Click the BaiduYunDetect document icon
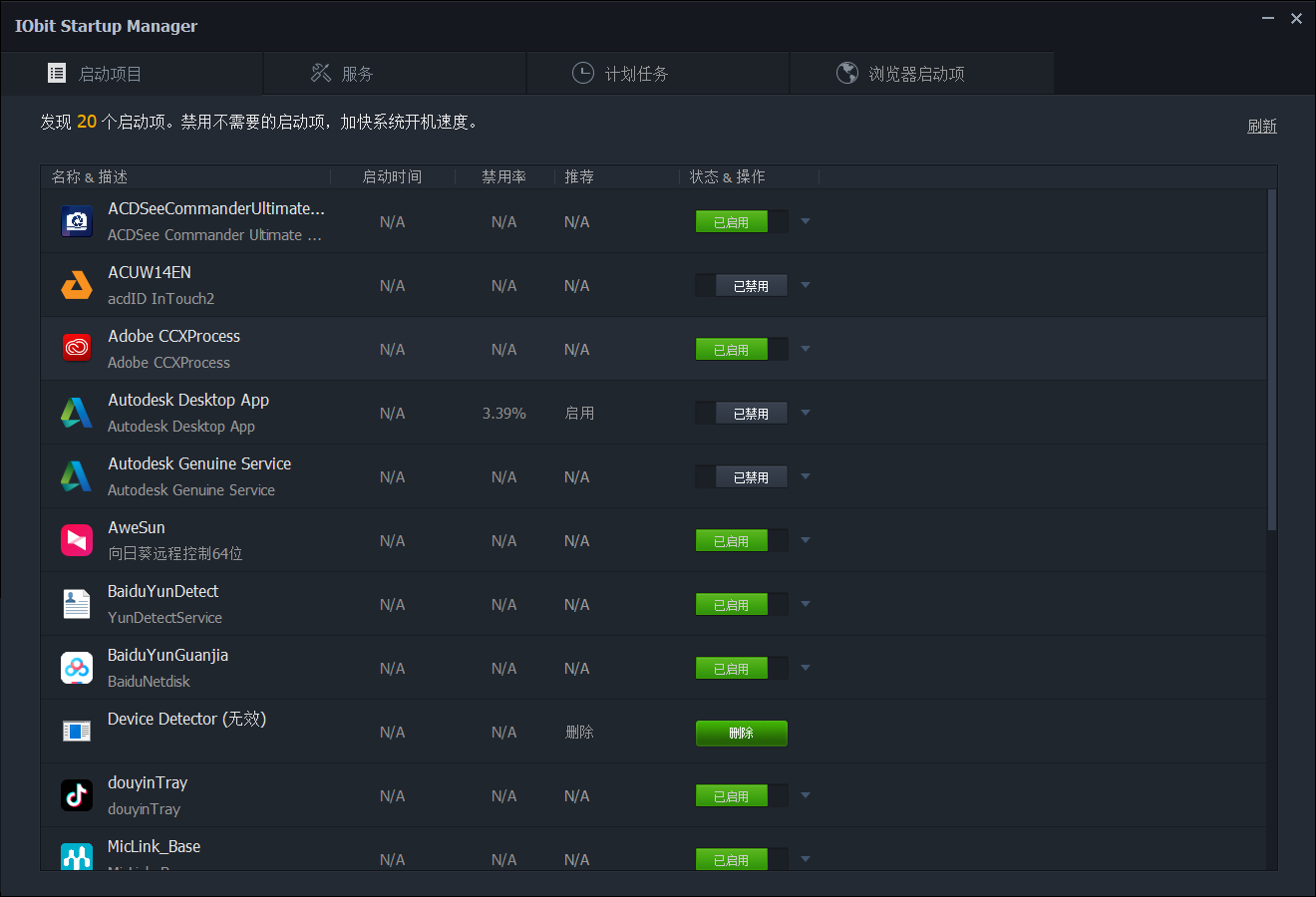 (x=77, y=604)
